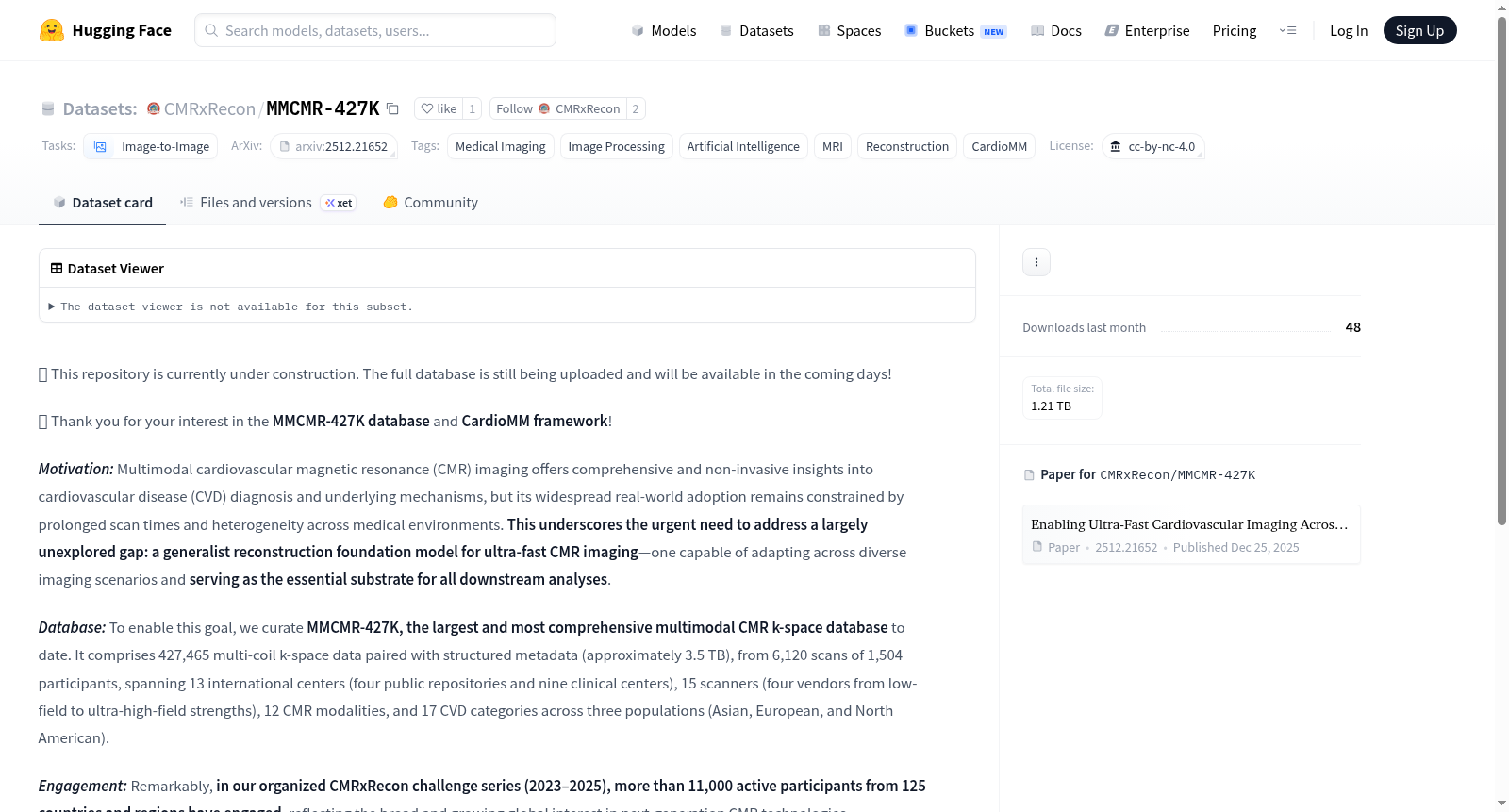Switch to the Dataset card tab
This screenshot has width=1509, height=812.
(x=103, y=203)
